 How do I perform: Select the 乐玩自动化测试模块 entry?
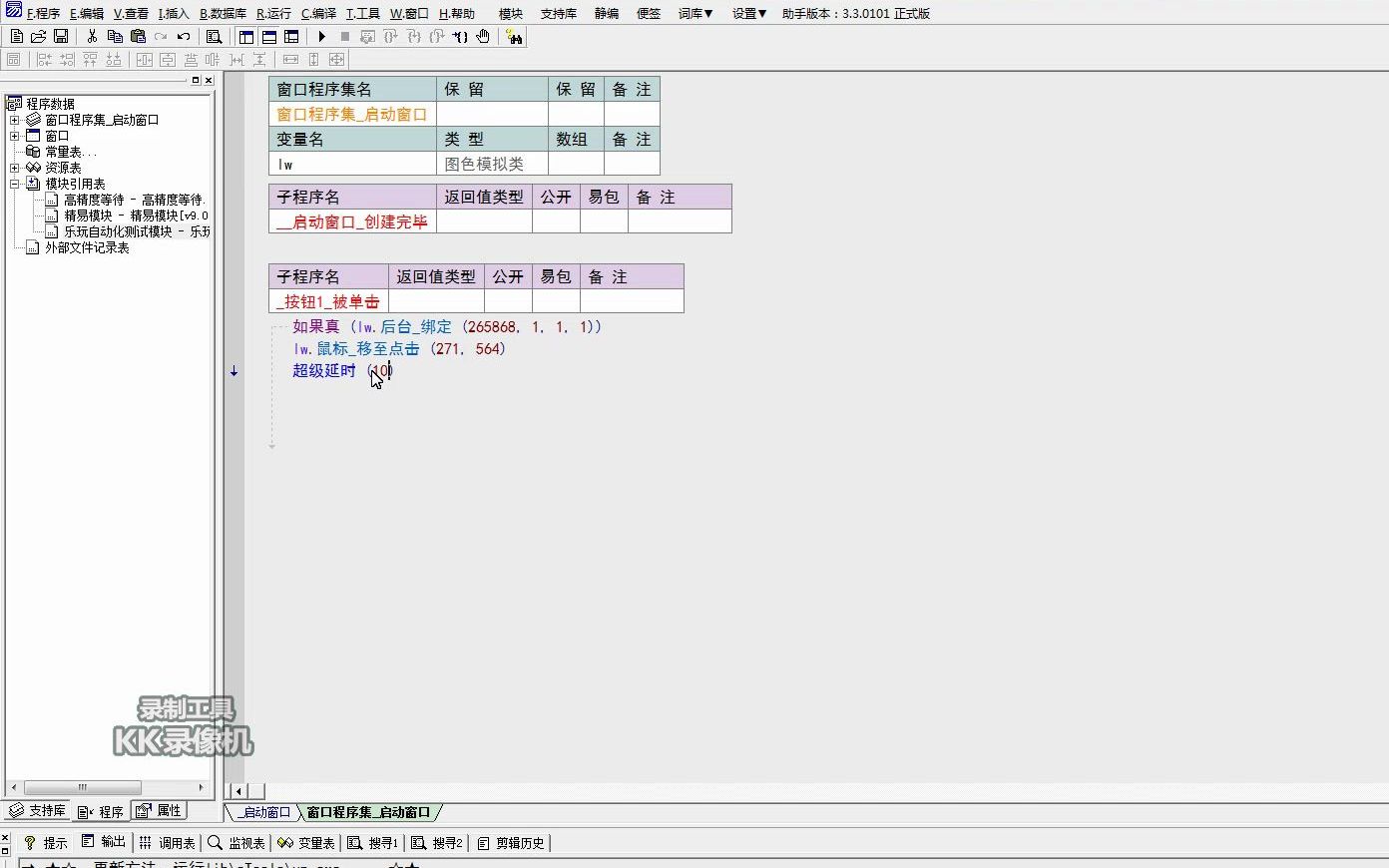point(138,231)
